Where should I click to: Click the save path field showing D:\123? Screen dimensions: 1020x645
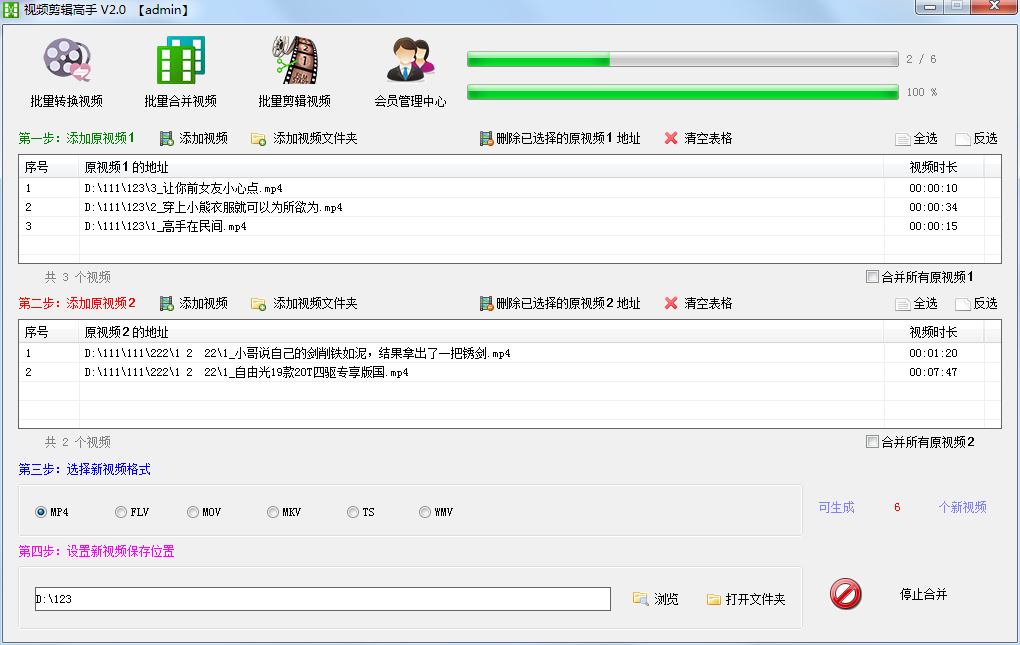(322, 598)
